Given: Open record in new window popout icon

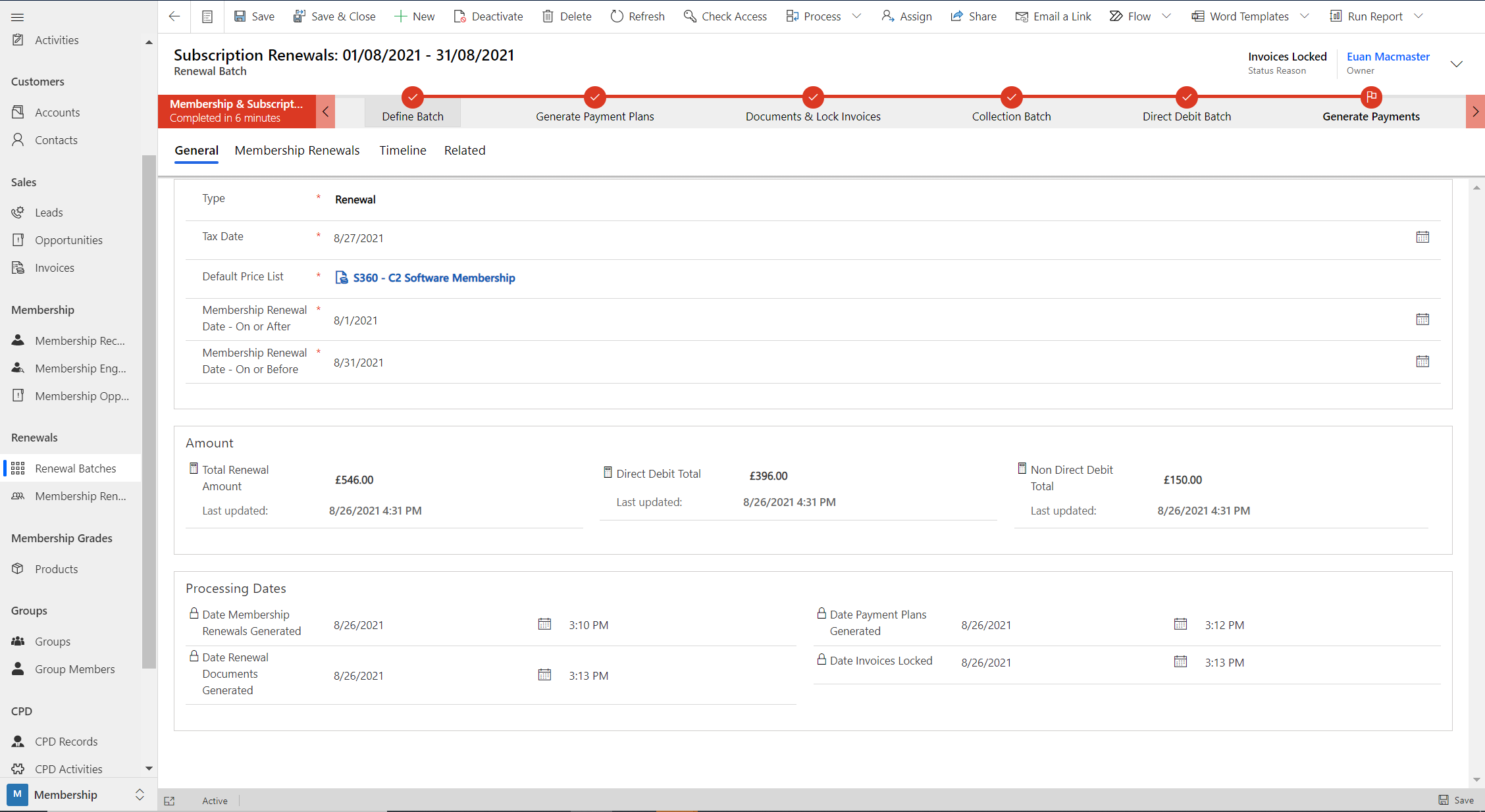Looking at the screenshot, I should point(169,801).
